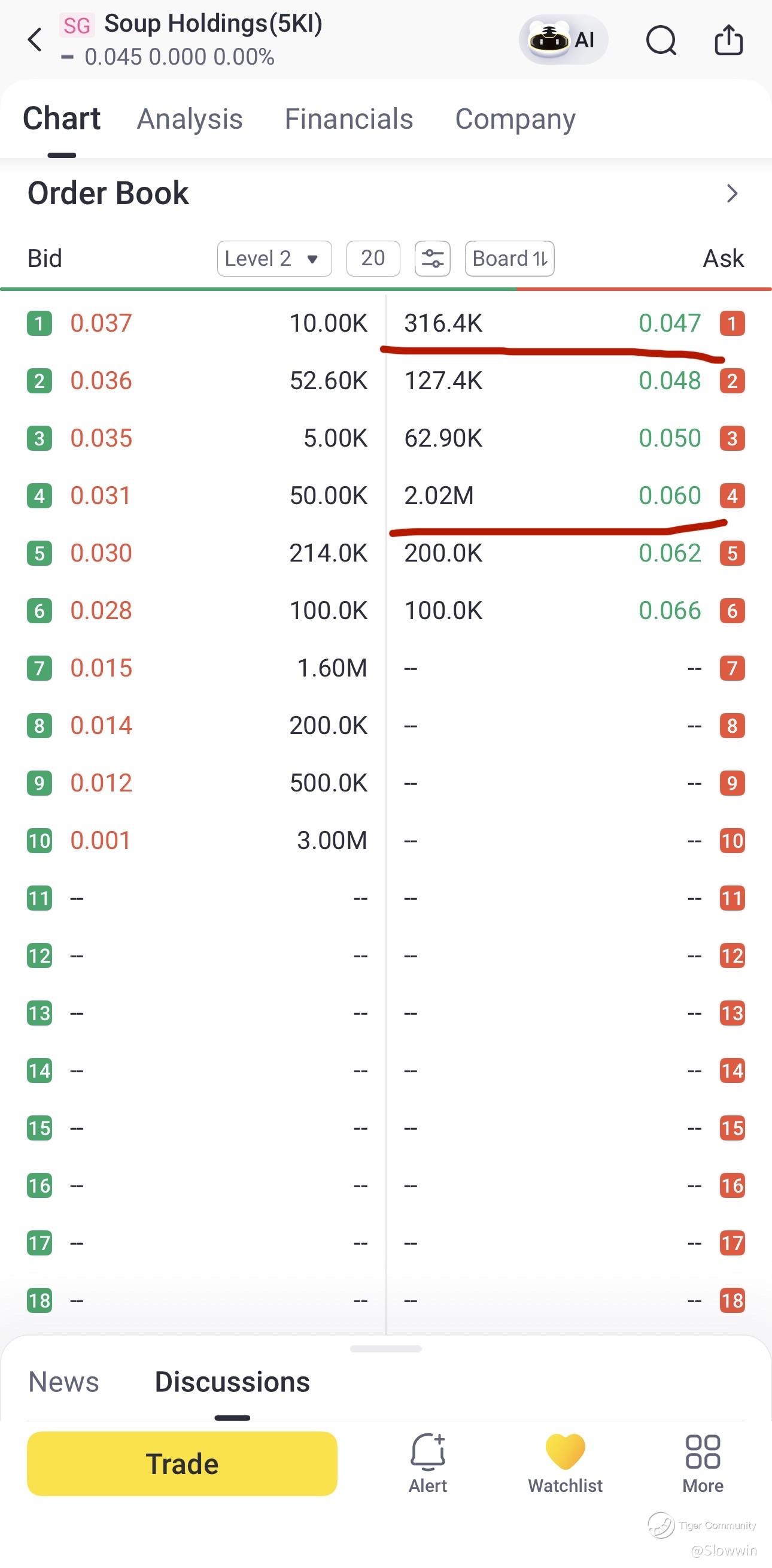Toggle the 20 depth levels button
Screen dimensions: 772x1568
click(373, 259)
